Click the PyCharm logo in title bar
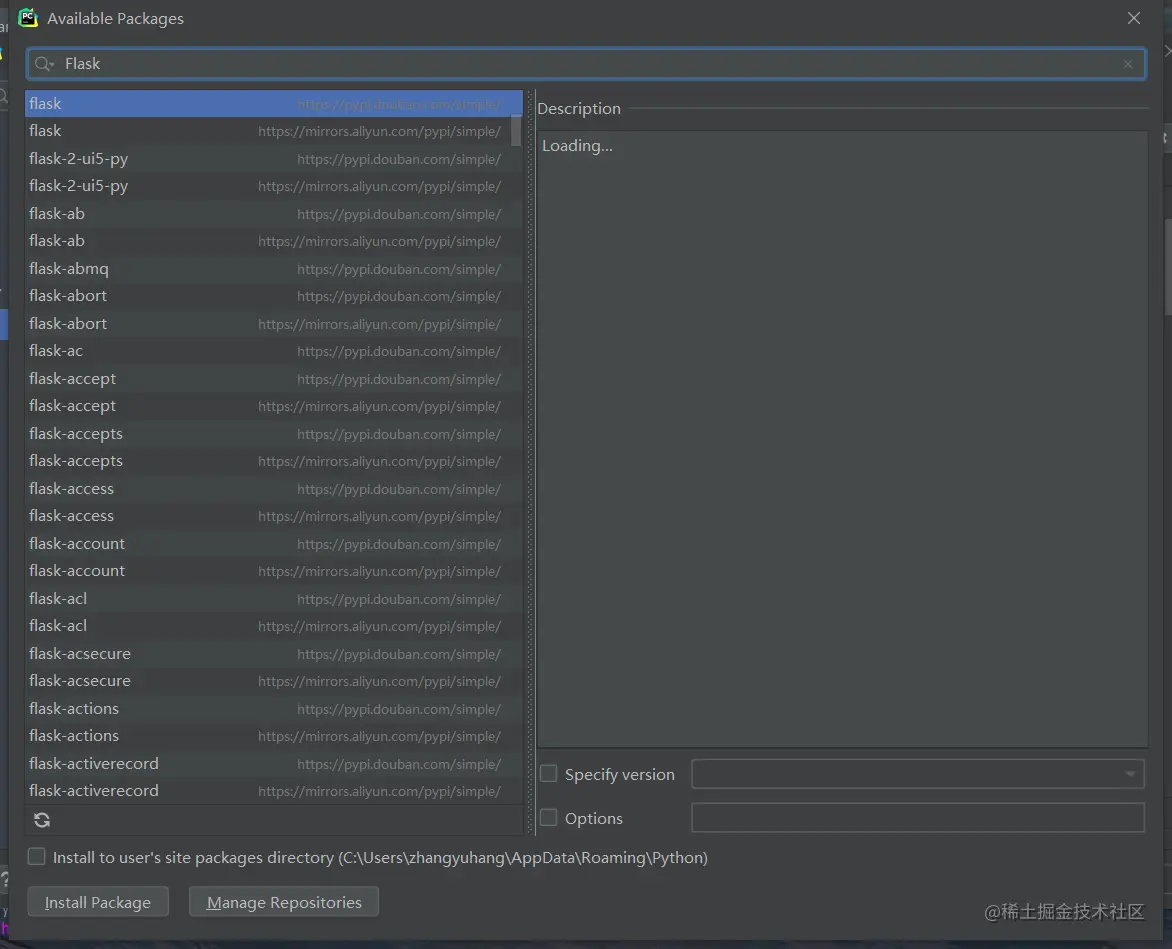This screenshot has height=949, width=1172. click(28, 18)
